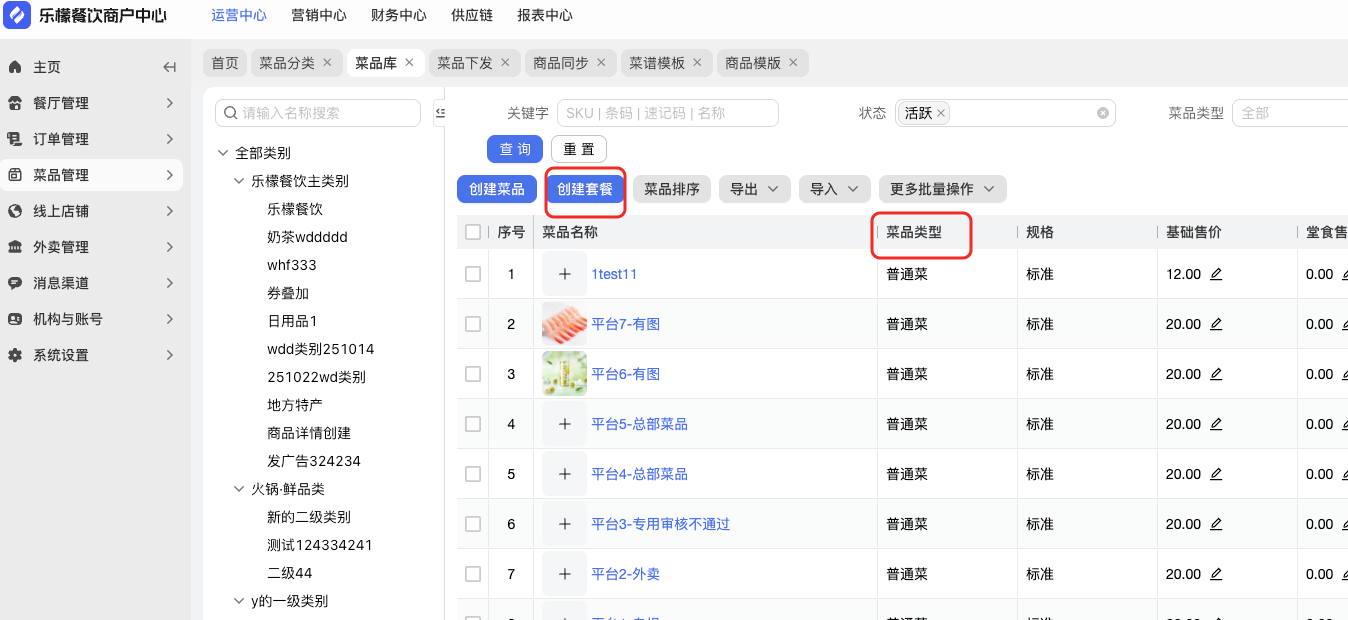Select the checkbox for row 1 1test11

[473, 274]
